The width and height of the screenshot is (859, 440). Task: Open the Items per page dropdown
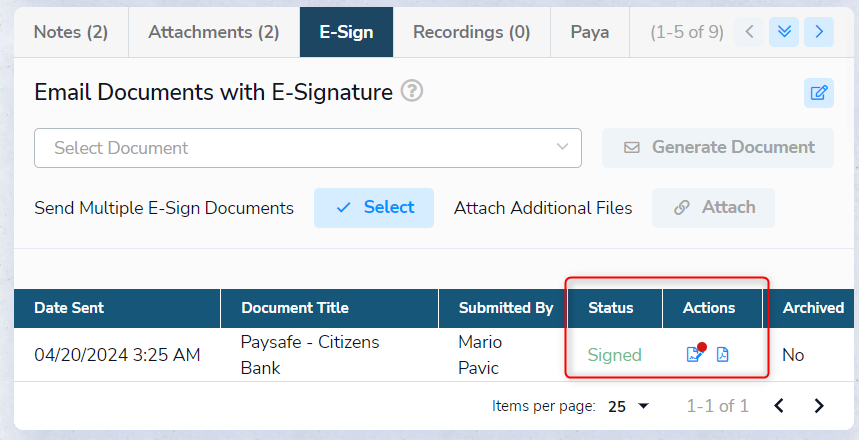pos(629,406)
